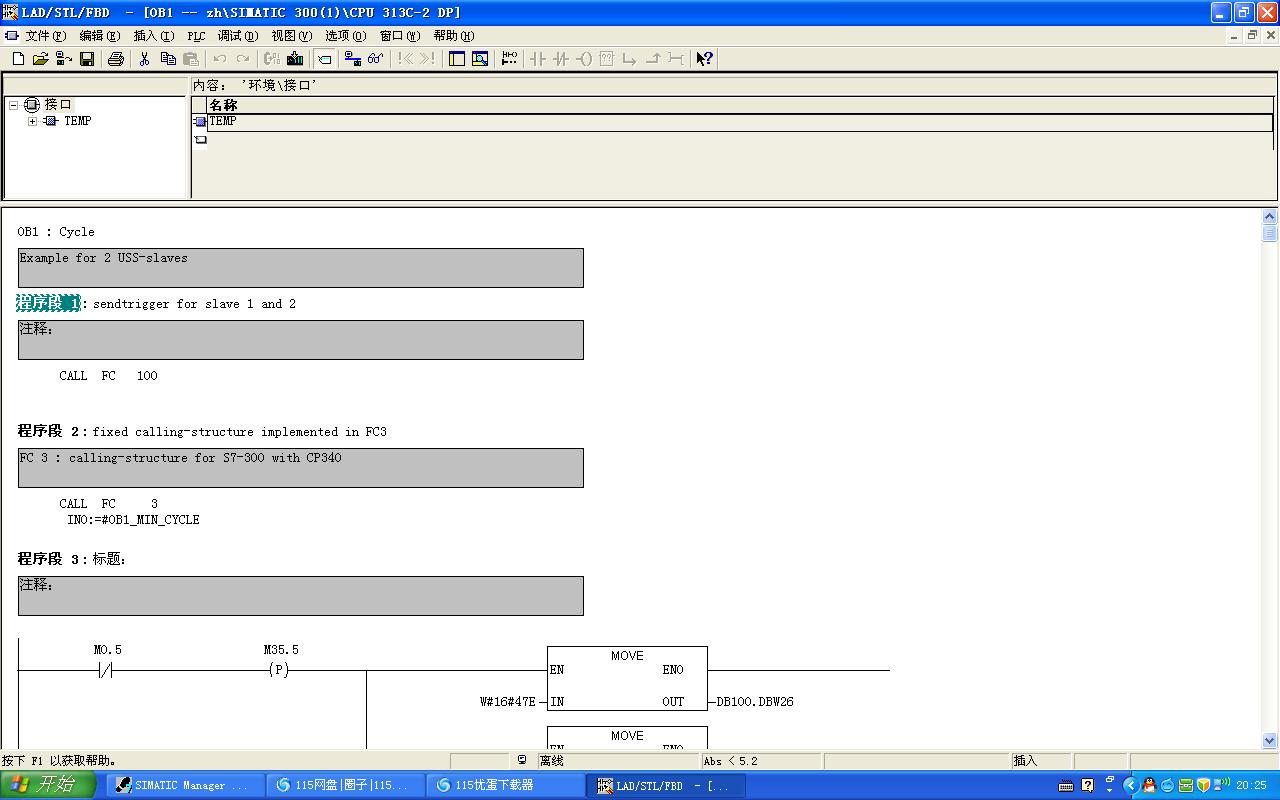Click the DB100.DBW26 output address
The image size is (1280, 800).
[755, 702]
